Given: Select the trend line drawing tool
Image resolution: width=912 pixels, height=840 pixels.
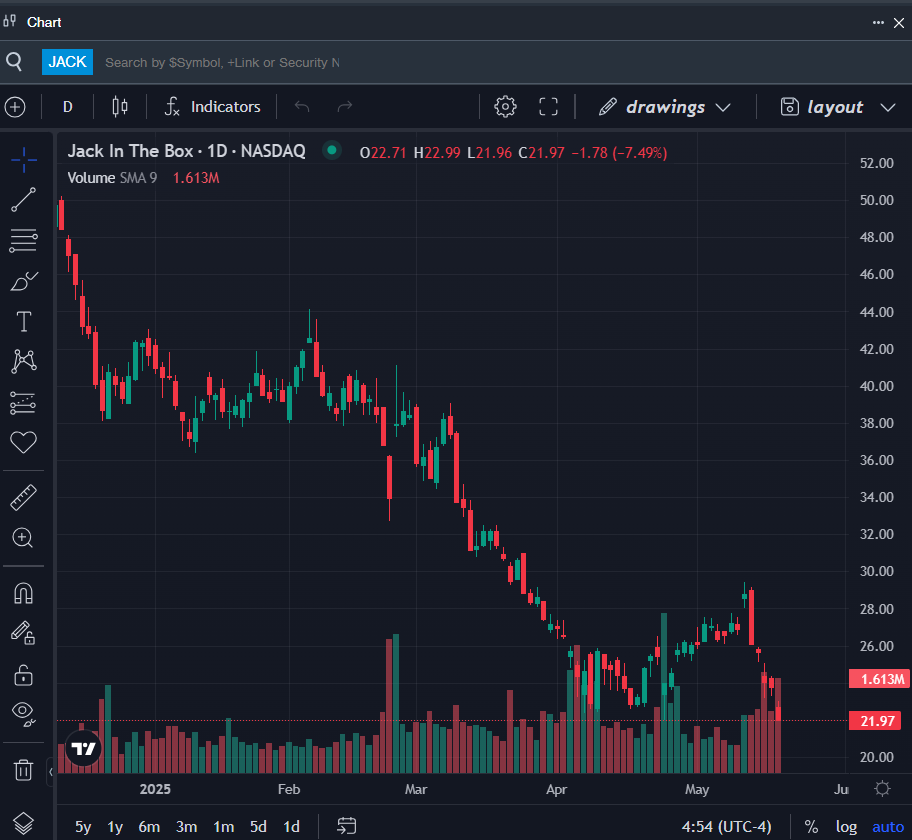Looking at the screenshot, I should point(23,200).
